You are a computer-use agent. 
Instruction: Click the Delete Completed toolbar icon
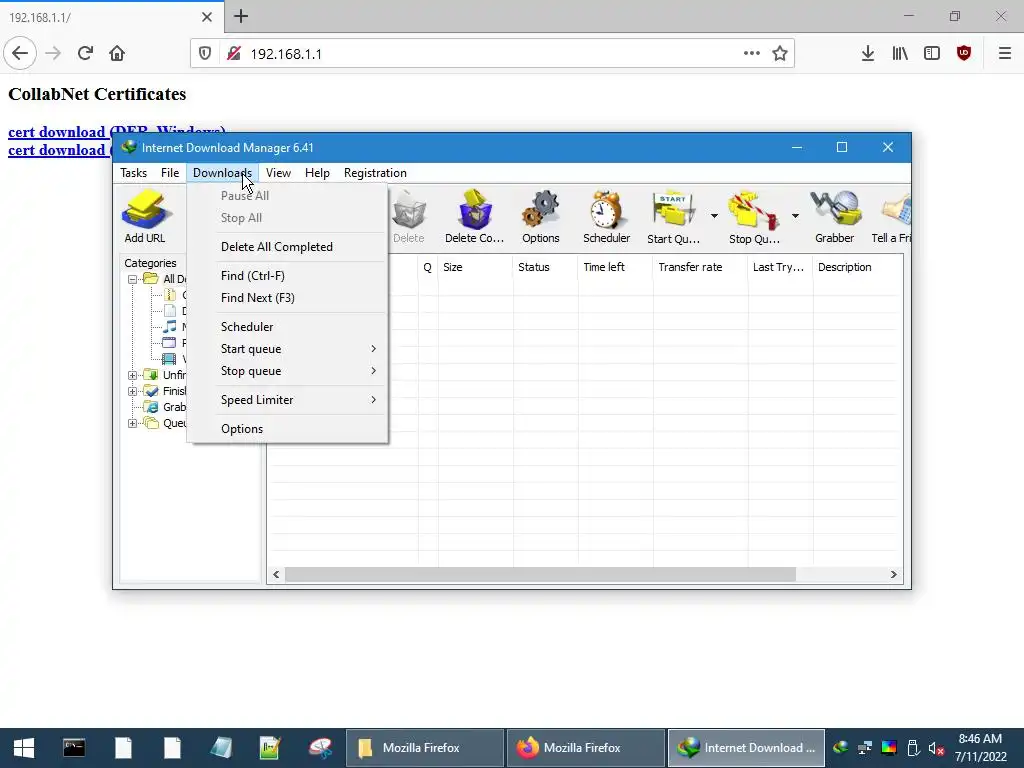[475, 217]
